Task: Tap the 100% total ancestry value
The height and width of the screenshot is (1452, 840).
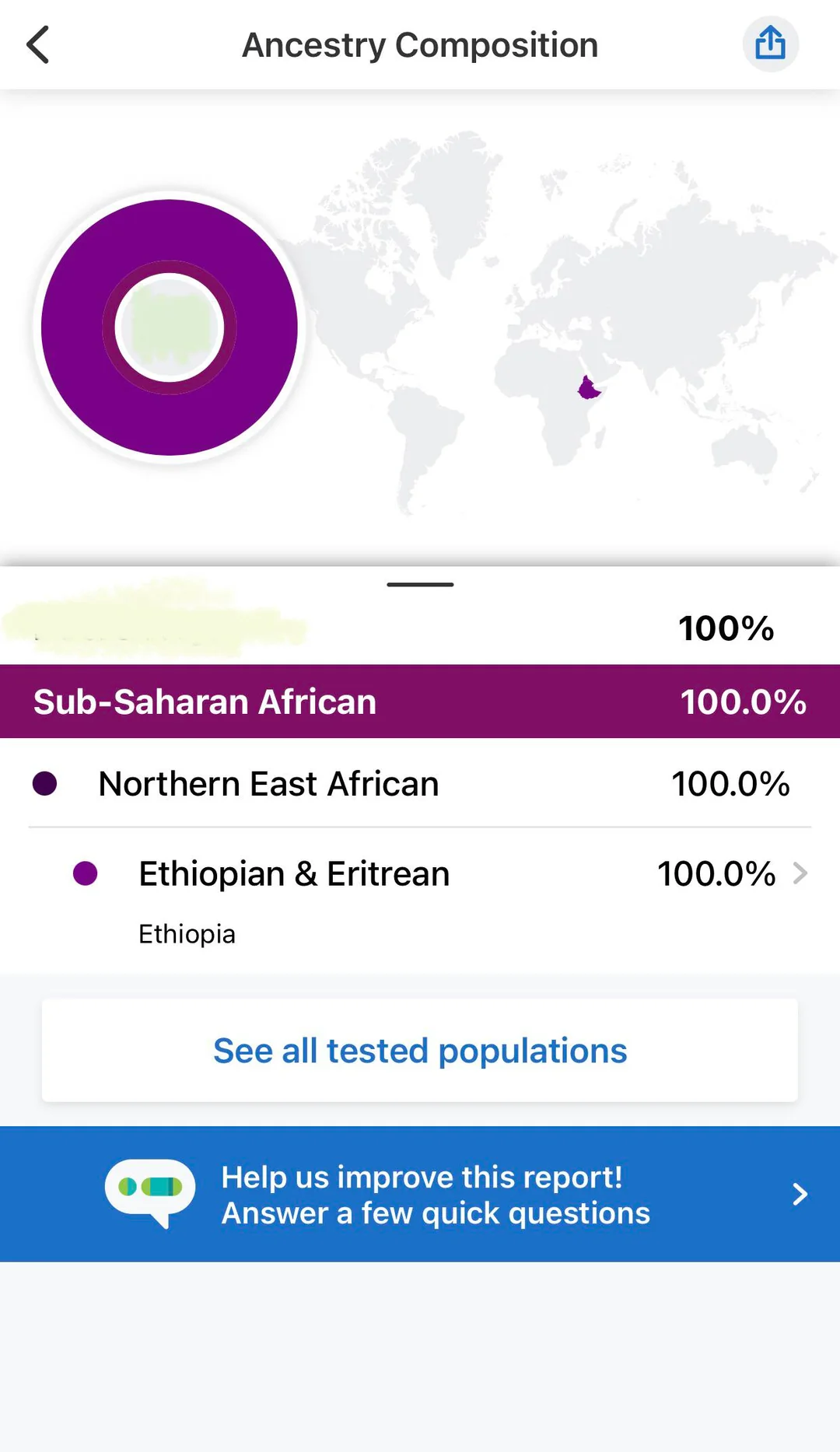Action: [x=726, y=628]
